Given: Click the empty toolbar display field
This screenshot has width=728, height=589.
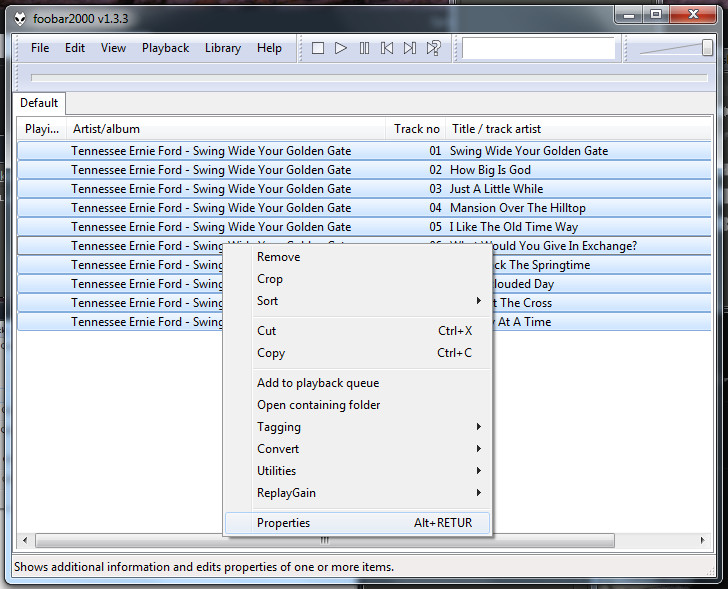Looking at the screenshot, I should click(539, 48).
